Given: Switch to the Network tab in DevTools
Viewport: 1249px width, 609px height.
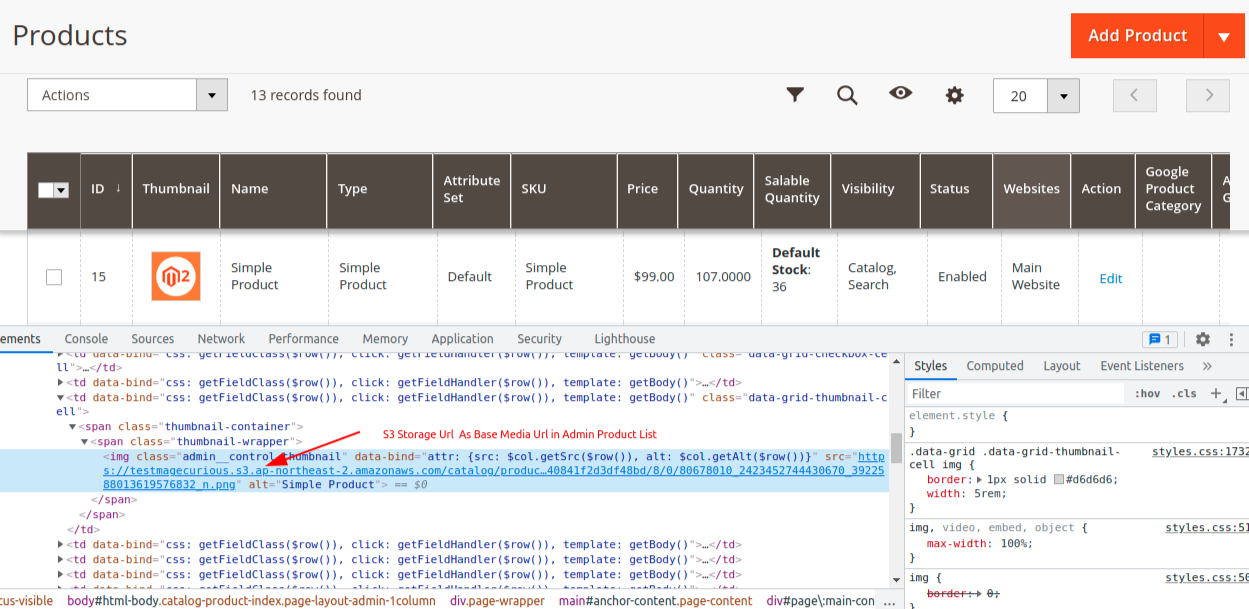Looking at the screenshot, I should (220, 338).
